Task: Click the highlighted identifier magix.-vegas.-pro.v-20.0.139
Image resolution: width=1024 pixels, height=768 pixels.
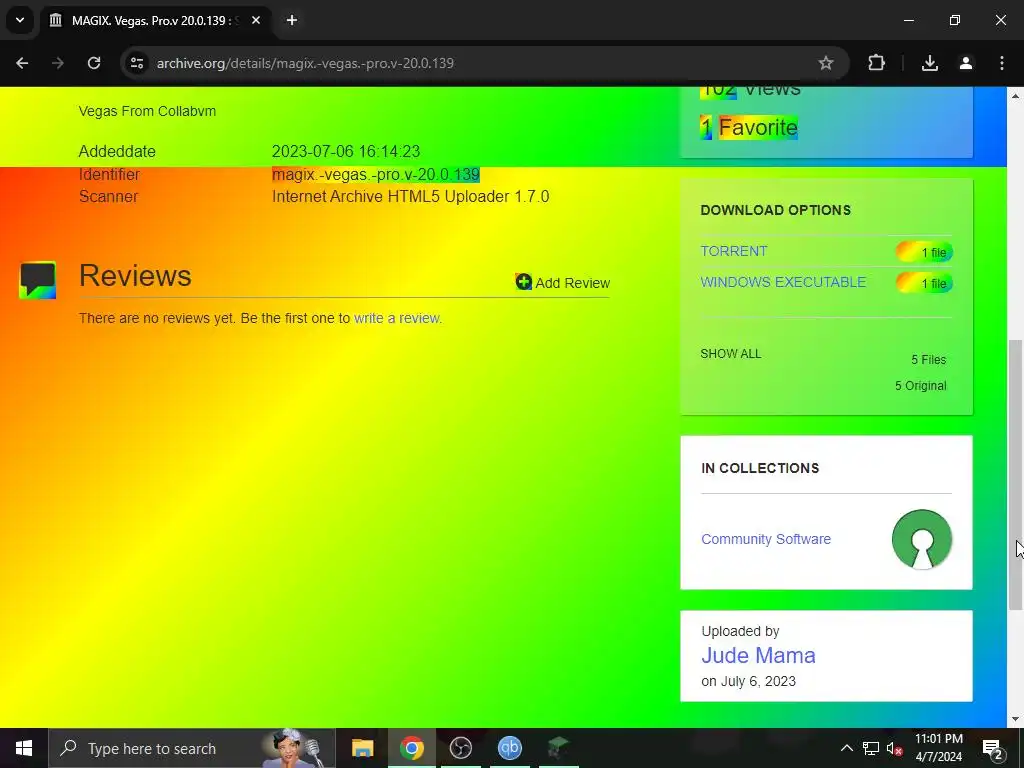Action: (376, 174)
